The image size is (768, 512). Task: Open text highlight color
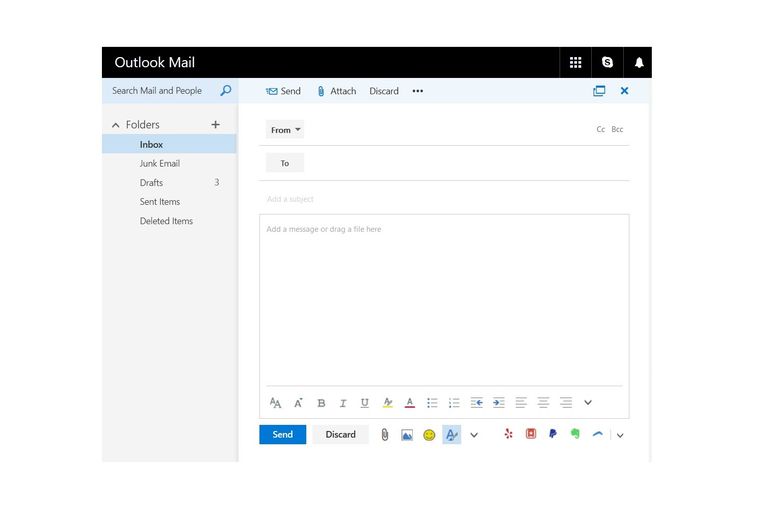pos(387,403)
